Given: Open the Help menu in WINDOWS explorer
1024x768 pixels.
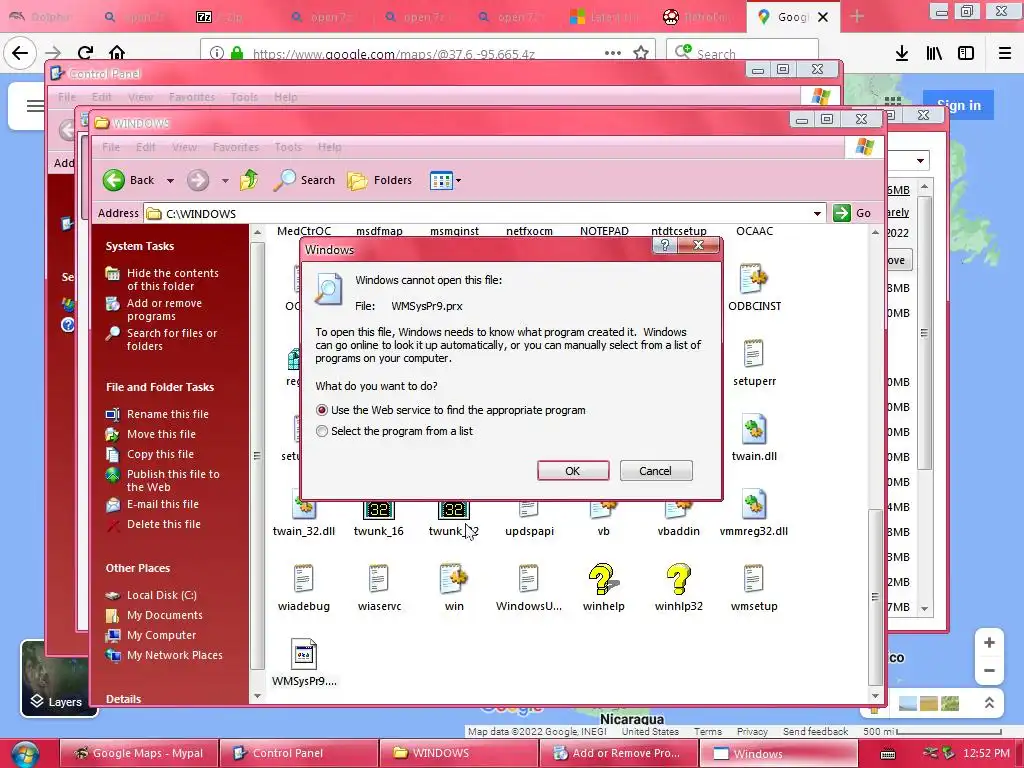Looking at the screenshot, I should point(330,147).
